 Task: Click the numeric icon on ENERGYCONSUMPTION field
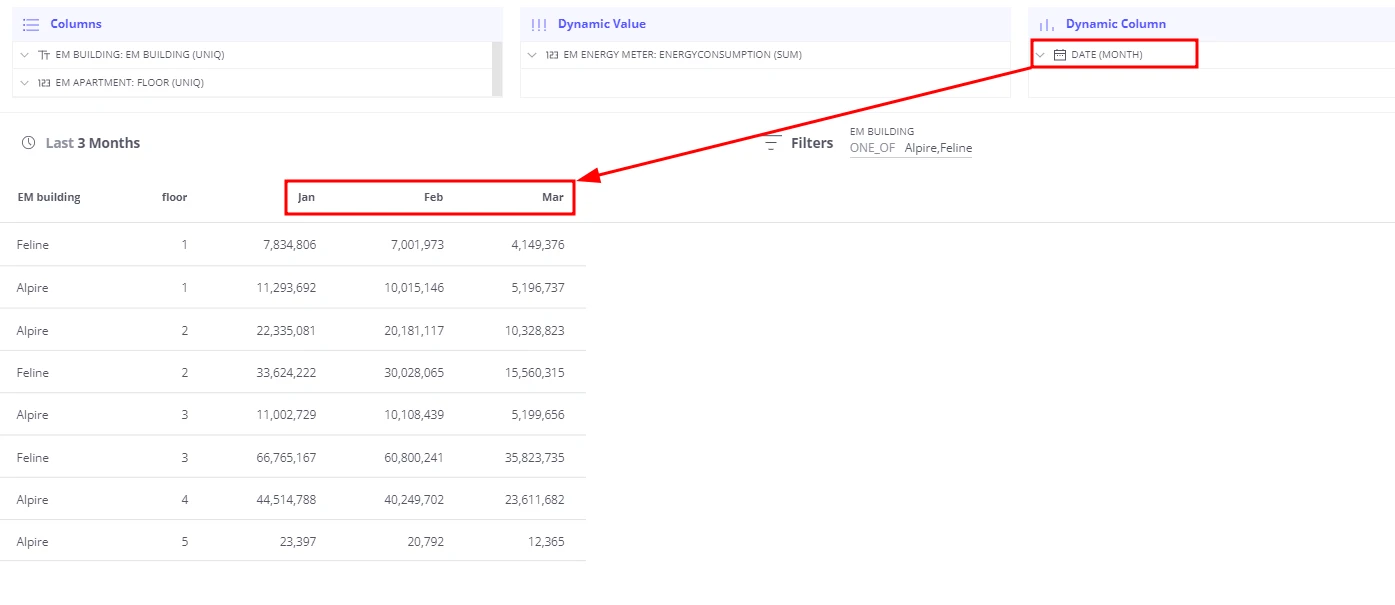click(552, 55)
